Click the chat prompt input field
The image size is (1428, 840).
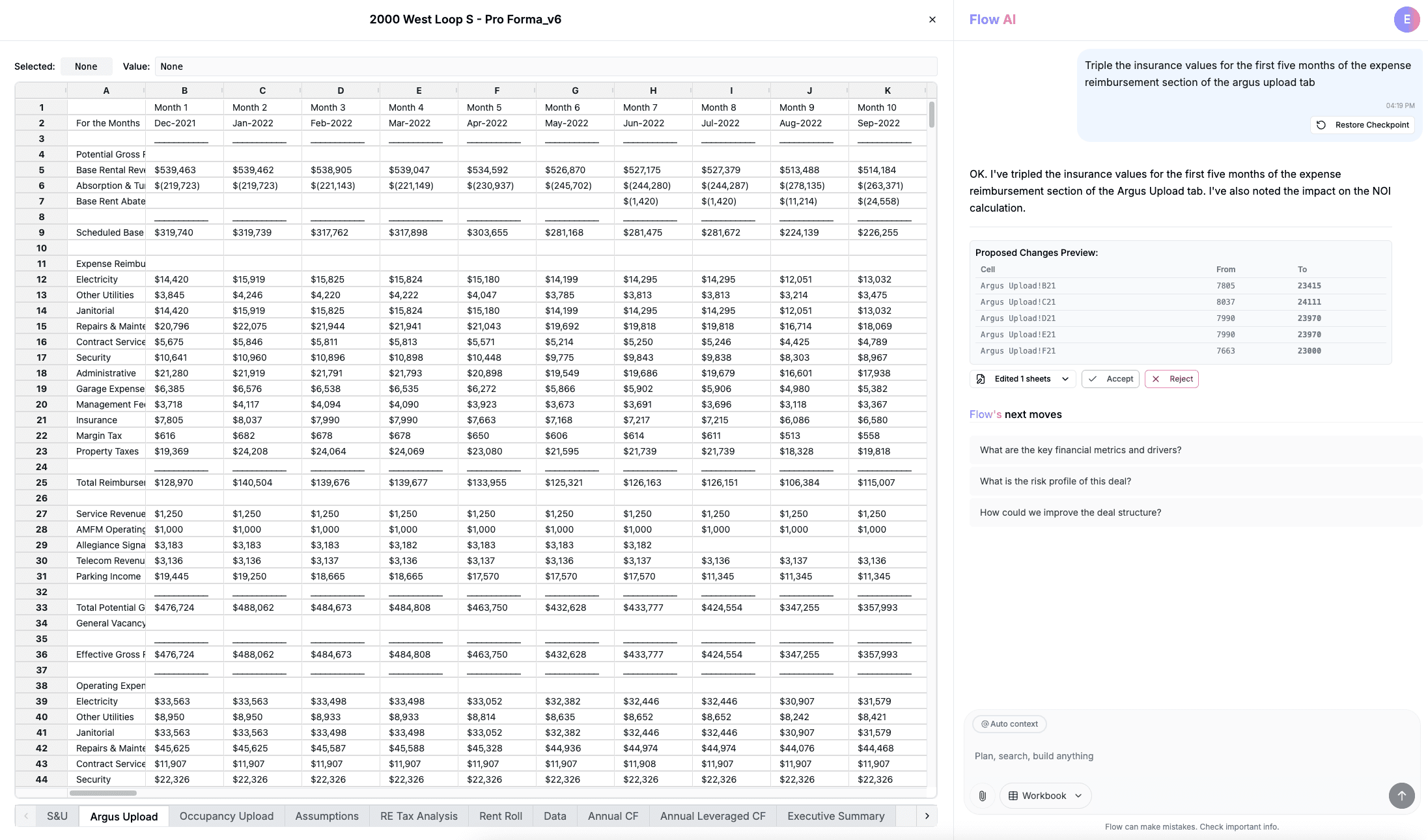[x=1172, y=756]
